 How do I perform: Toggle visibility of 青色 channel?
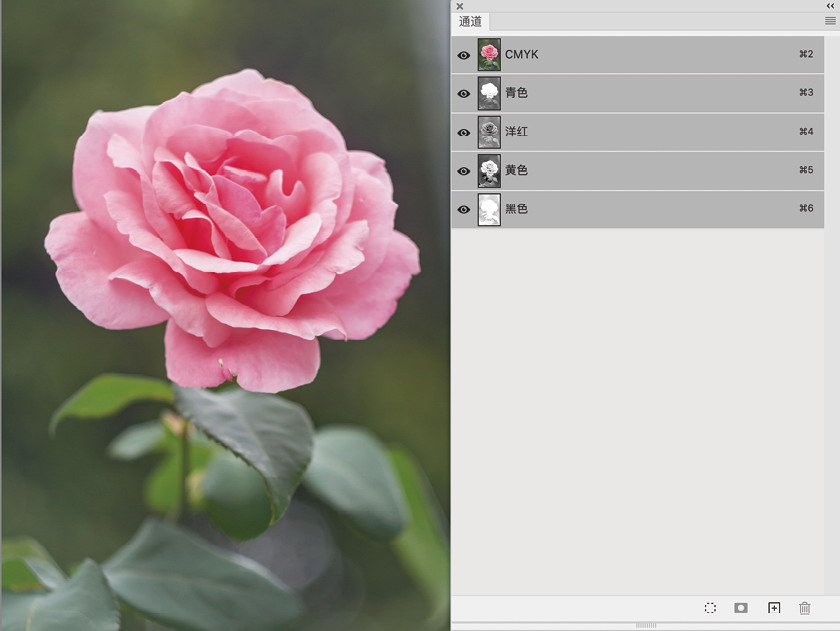(464, 94)
